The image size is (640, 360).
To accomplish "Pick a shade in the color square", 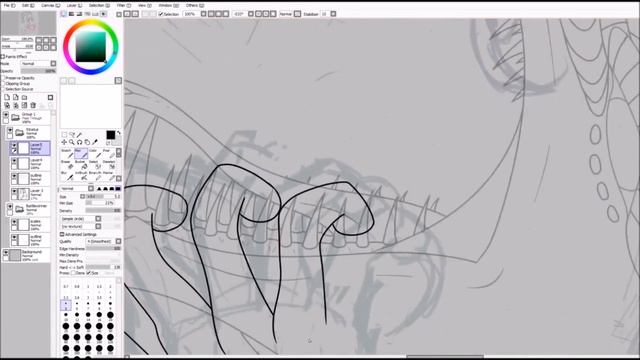I will coord(91,47).
